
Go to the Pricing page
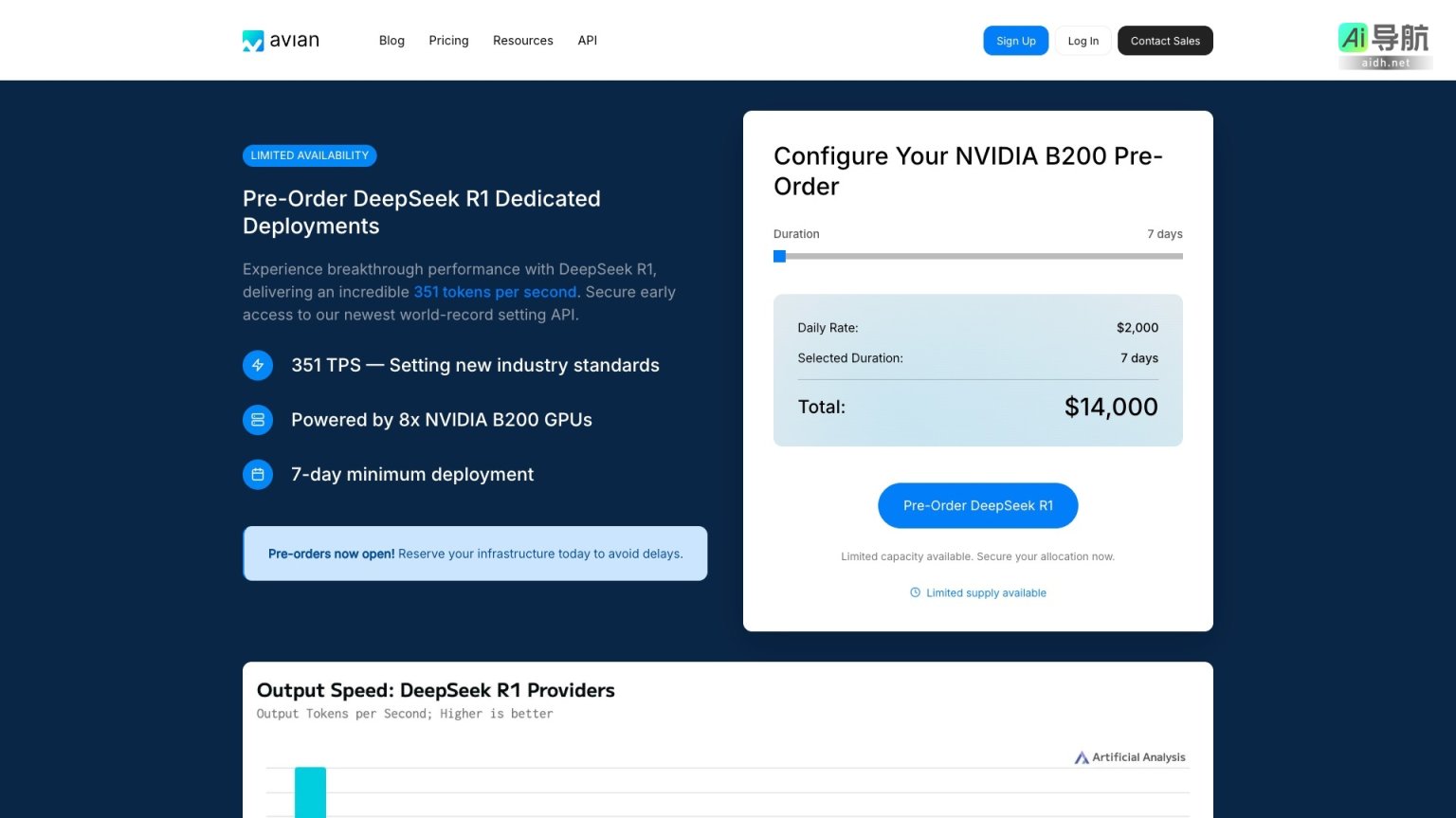[x=448, y=41]
